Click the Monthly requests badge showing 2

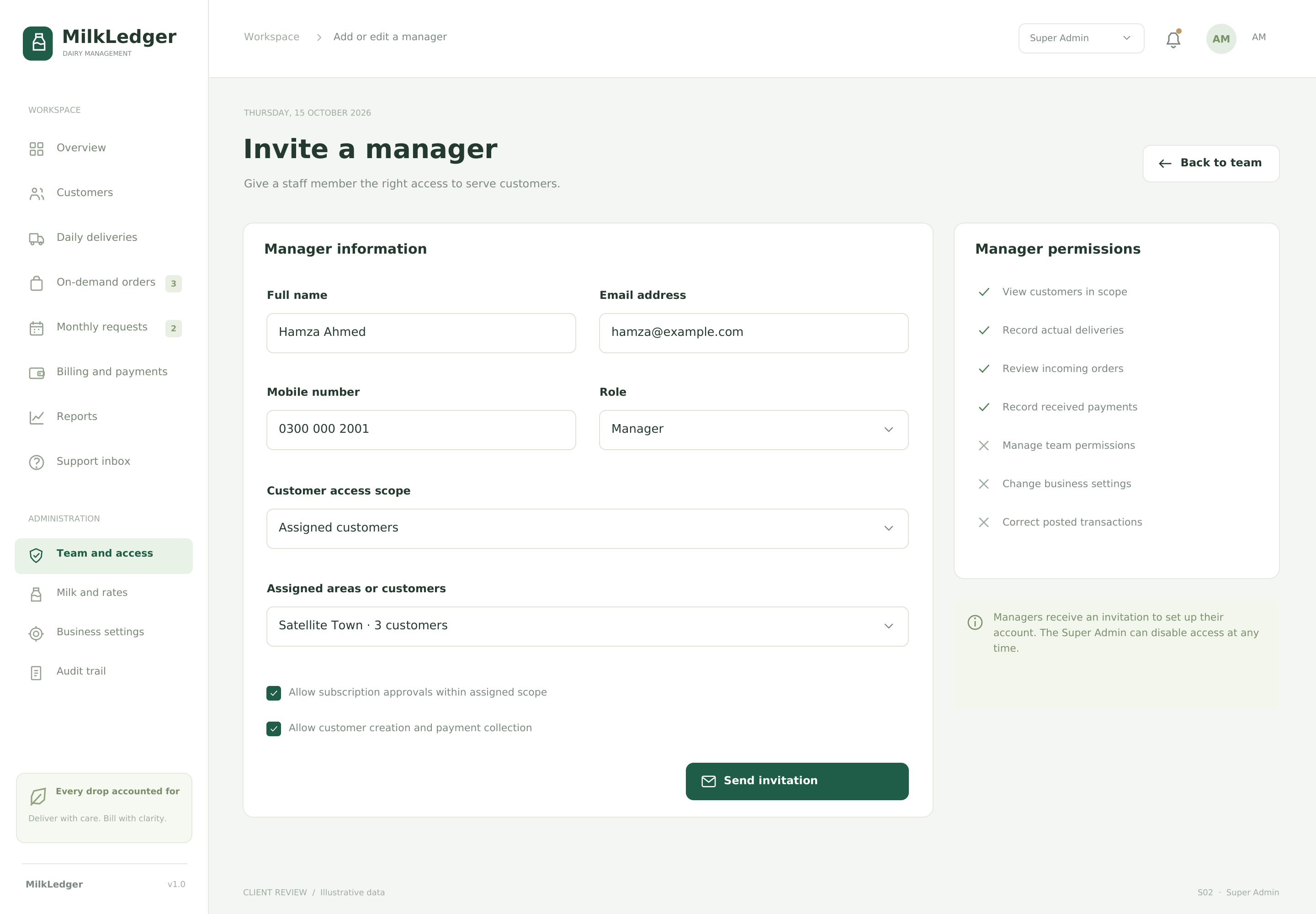[174, 328]
